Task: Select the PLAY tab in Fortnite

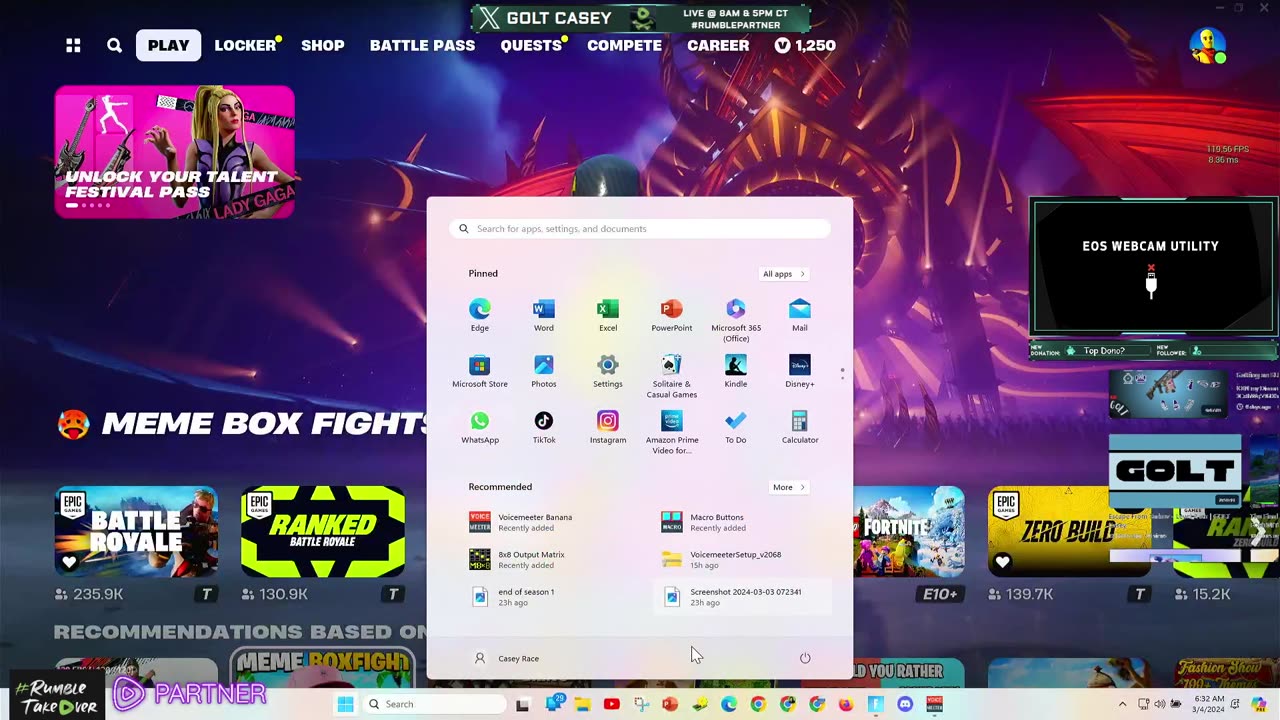Action: 169,45
